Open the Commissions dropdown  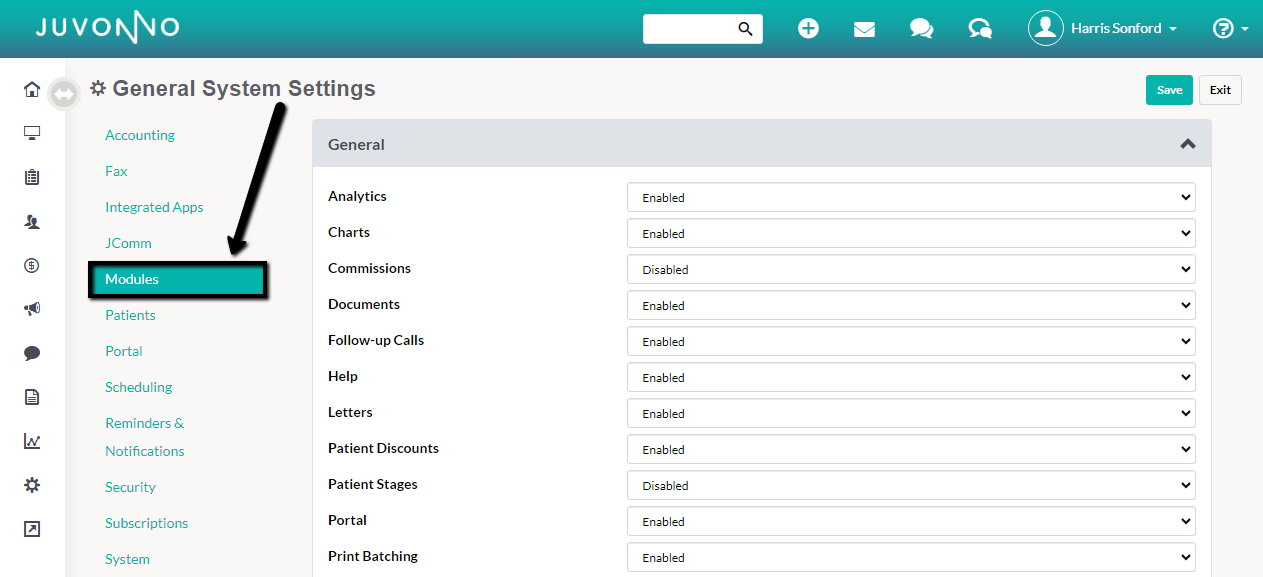(911, 269)
